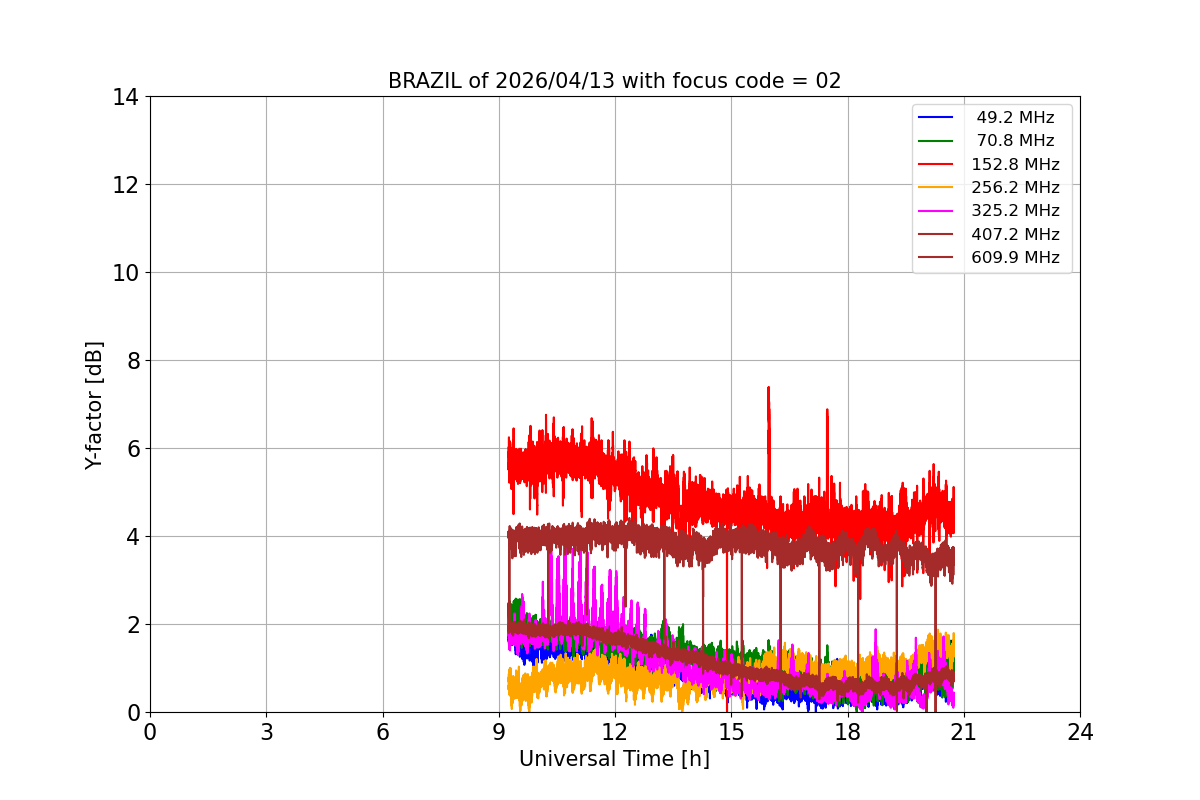The height and width of the screenshot is (800, 1200).
Task: Click the 'Y-factor [dB]' axis label
Action: tap(94, 405)
